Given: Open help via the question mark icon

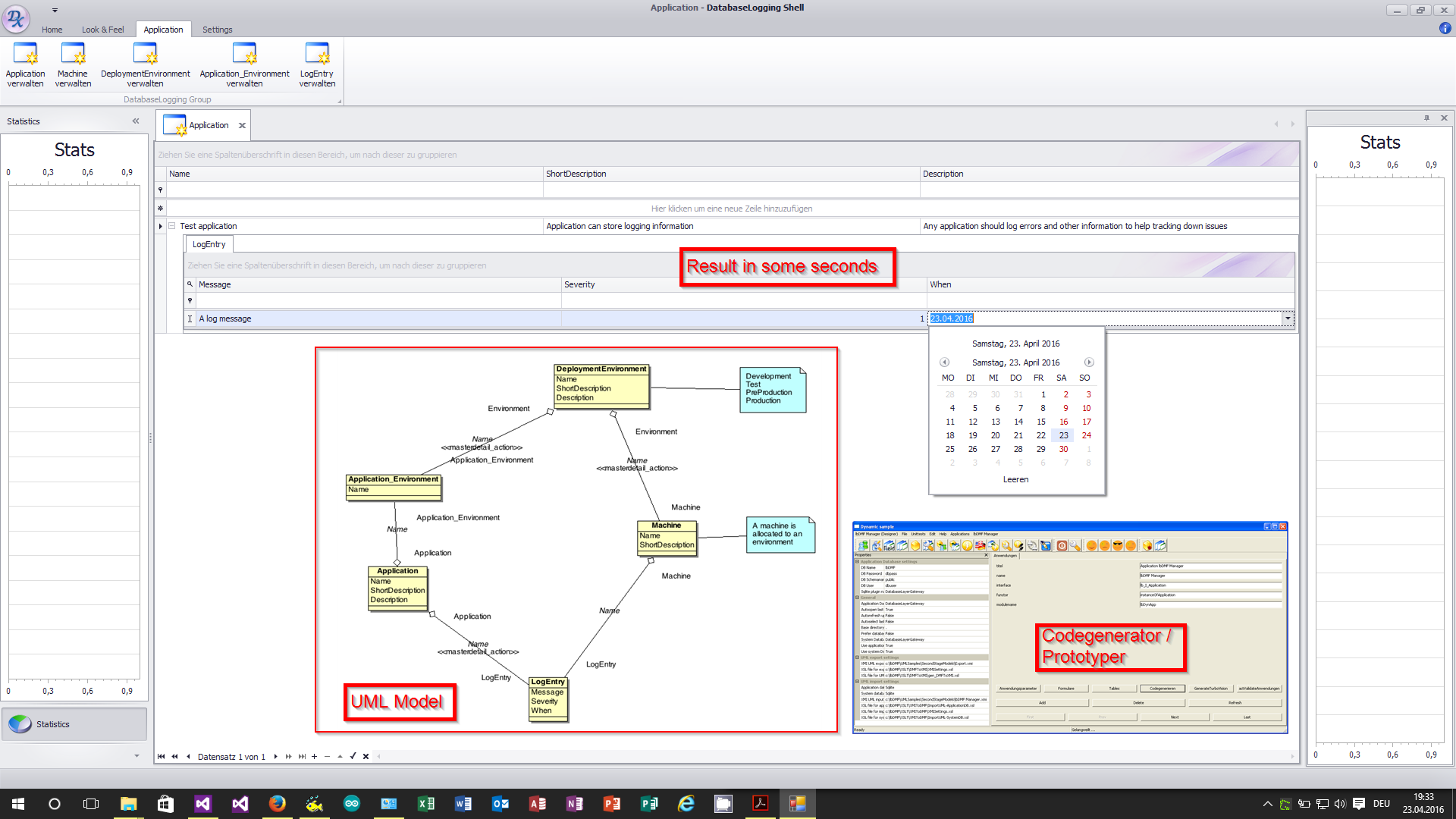Looking at the screenshot, I should coord(1445,29).
